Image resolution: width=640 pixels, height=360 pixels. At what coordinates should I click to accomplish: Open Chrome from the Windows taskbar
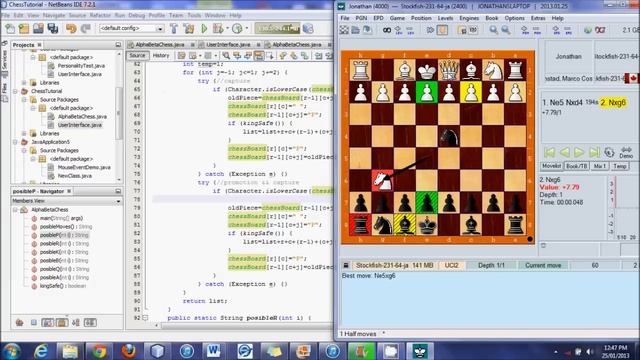(99, 351)
